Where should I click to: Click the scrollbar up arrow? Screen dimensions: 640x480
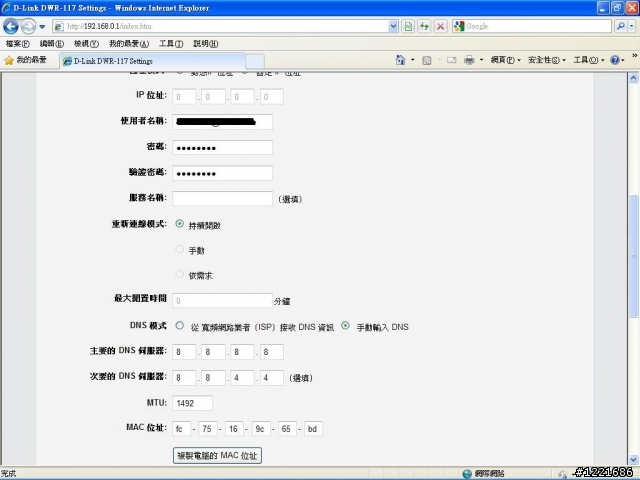click(633, 78)
